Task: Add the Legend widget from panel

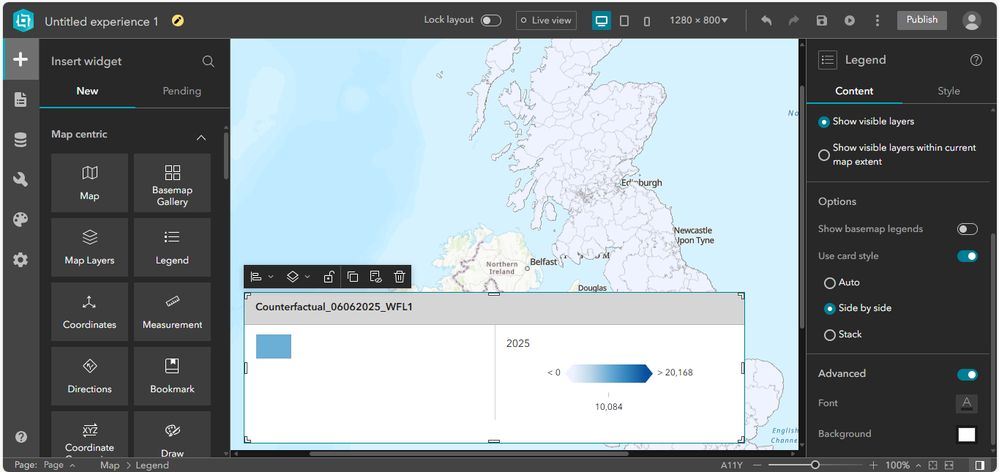Action: coord(172,247)
